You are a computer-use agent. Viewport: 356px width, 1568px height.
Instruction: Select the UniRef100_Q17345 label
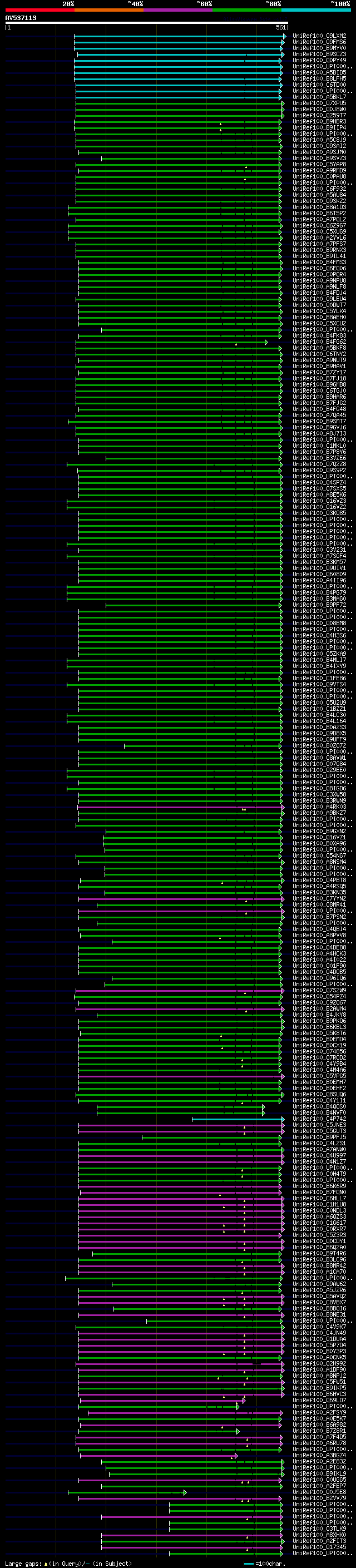click(x=319, y=1547)
